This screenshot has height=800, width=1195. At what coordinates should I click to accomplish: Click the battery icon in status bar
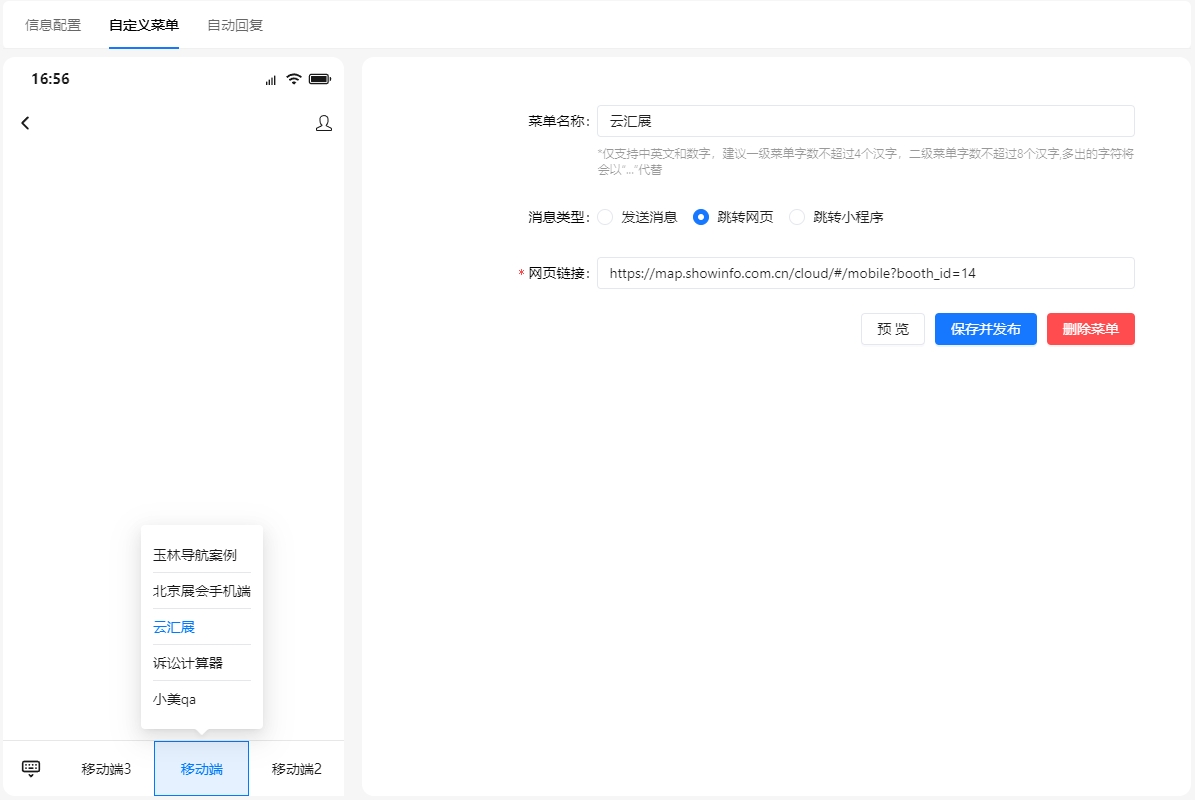tap(321, 78)
